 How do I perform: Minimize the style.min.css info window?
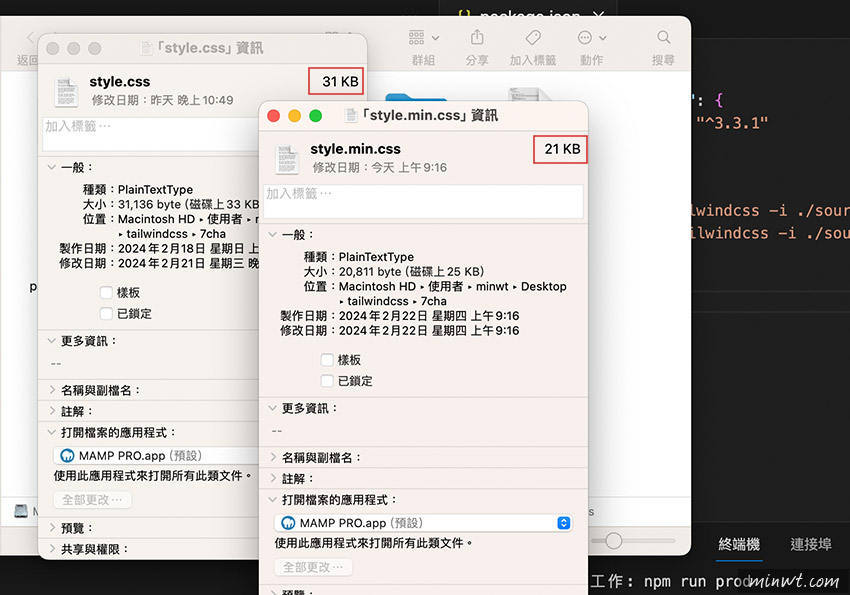[x=294, y=115]
